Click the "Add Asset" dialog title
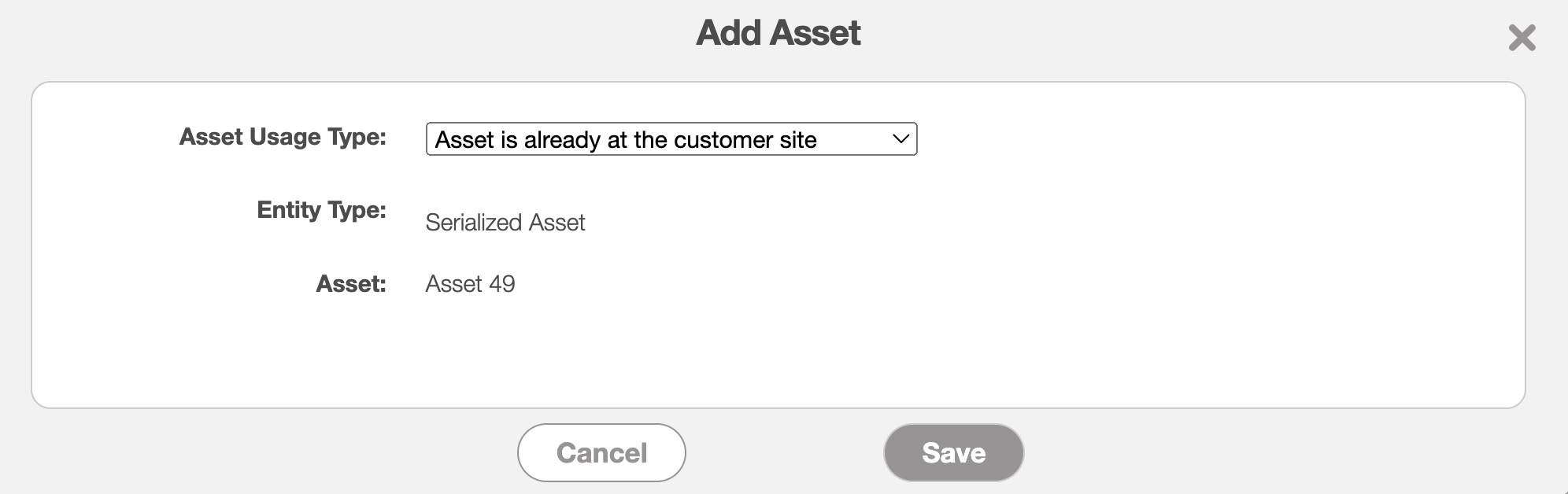Screen dimensions: 1568x494 point(778,33)
